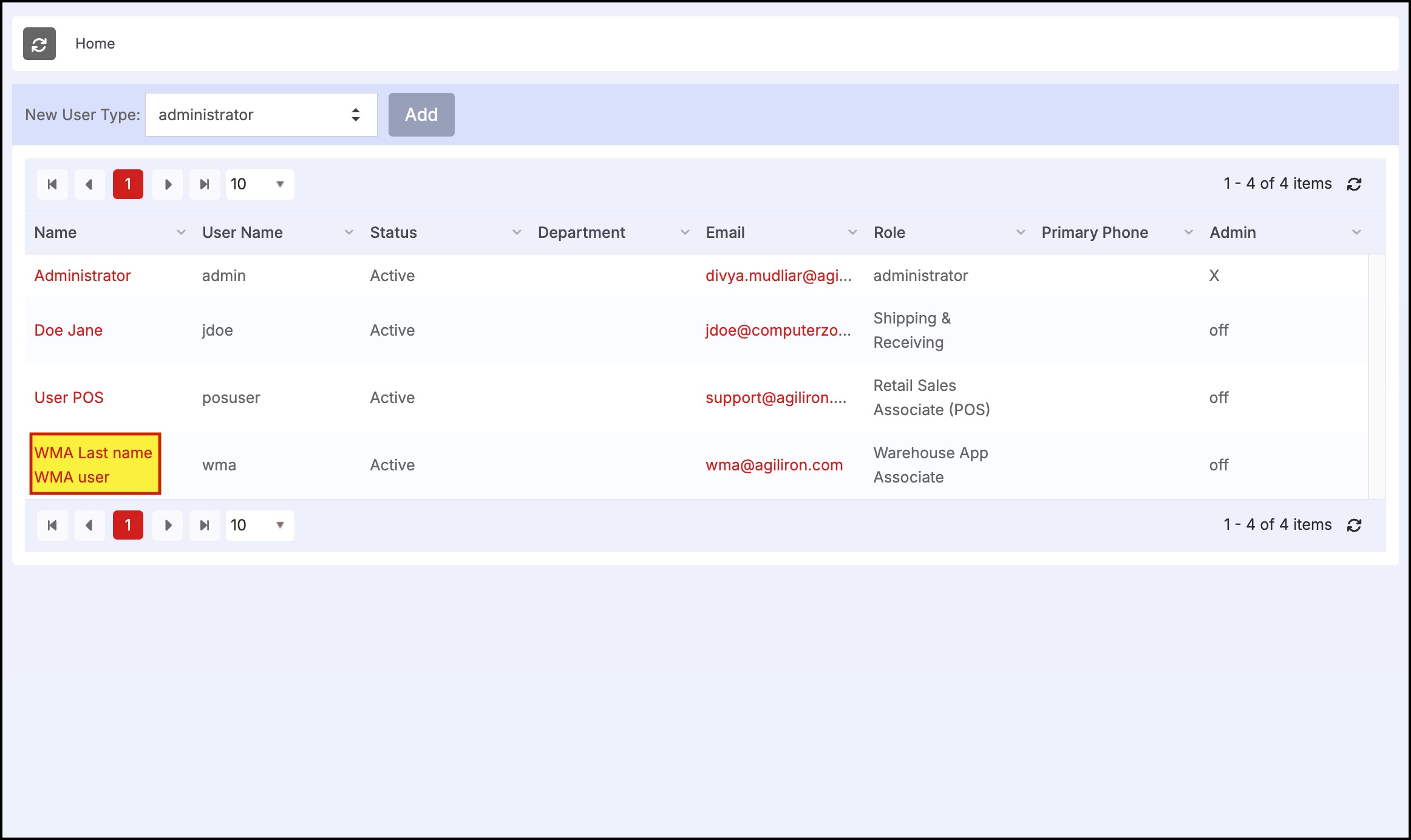Go to previous page in top pager
Viewport: 1411px width, 840px height.
[89, 185]
